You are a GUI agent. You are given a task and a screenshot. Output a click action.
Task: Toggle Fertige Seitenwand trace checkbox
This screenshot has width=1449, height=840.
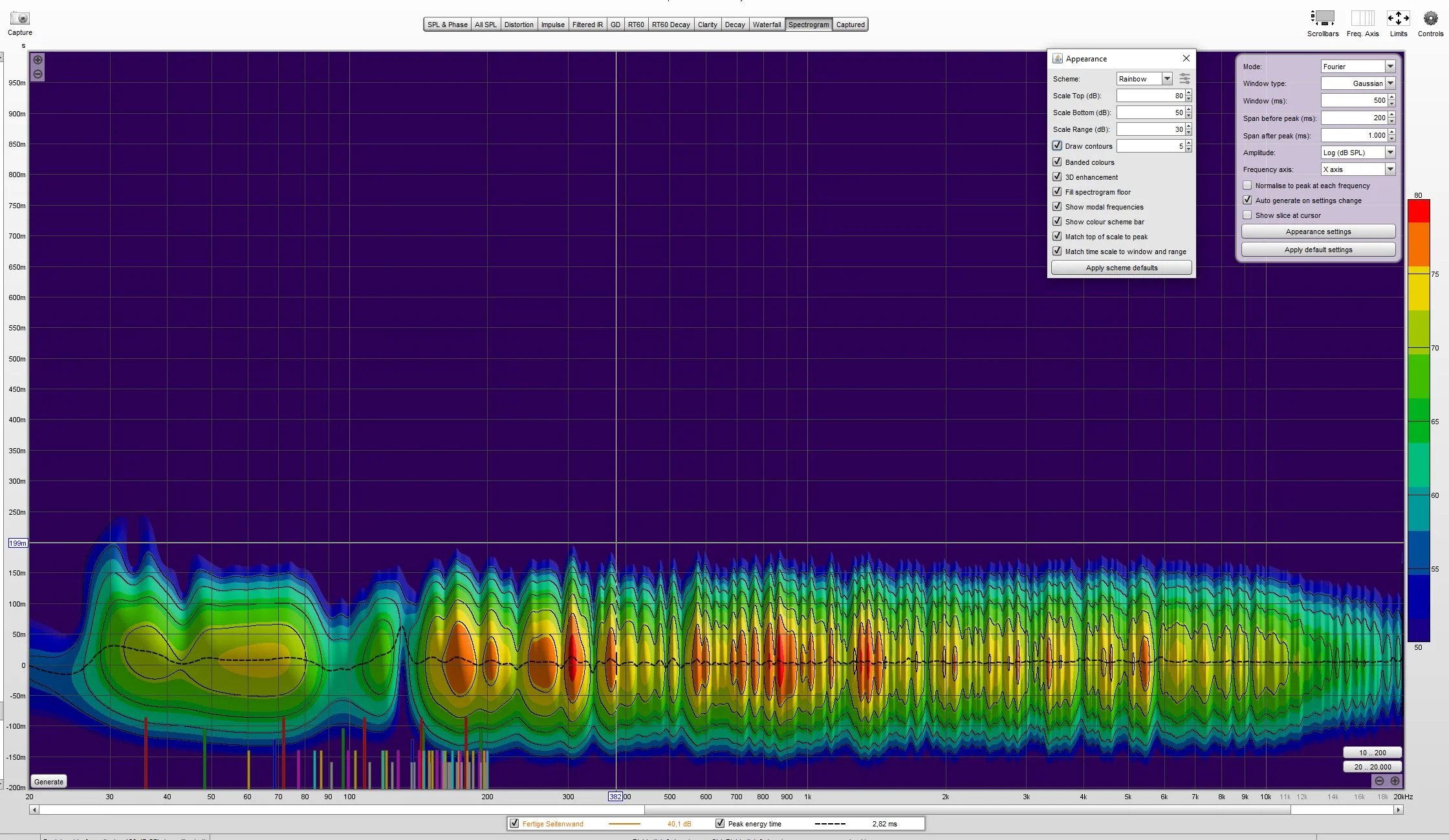pyautogui.click(x=514, y=824)
